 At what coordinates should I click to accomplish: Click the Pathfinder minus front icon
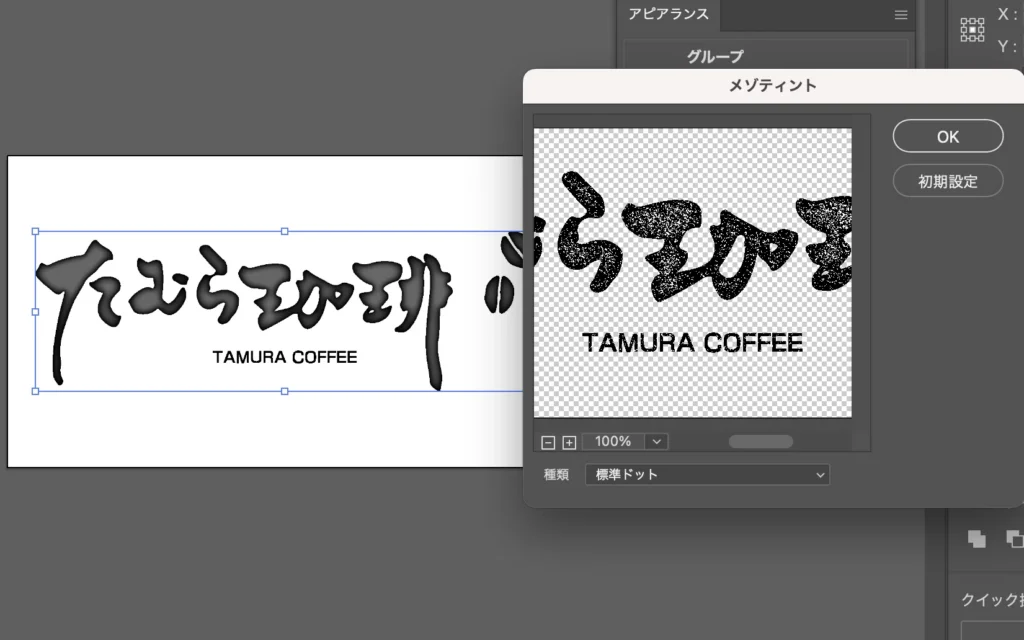[x=1014, y=538]
